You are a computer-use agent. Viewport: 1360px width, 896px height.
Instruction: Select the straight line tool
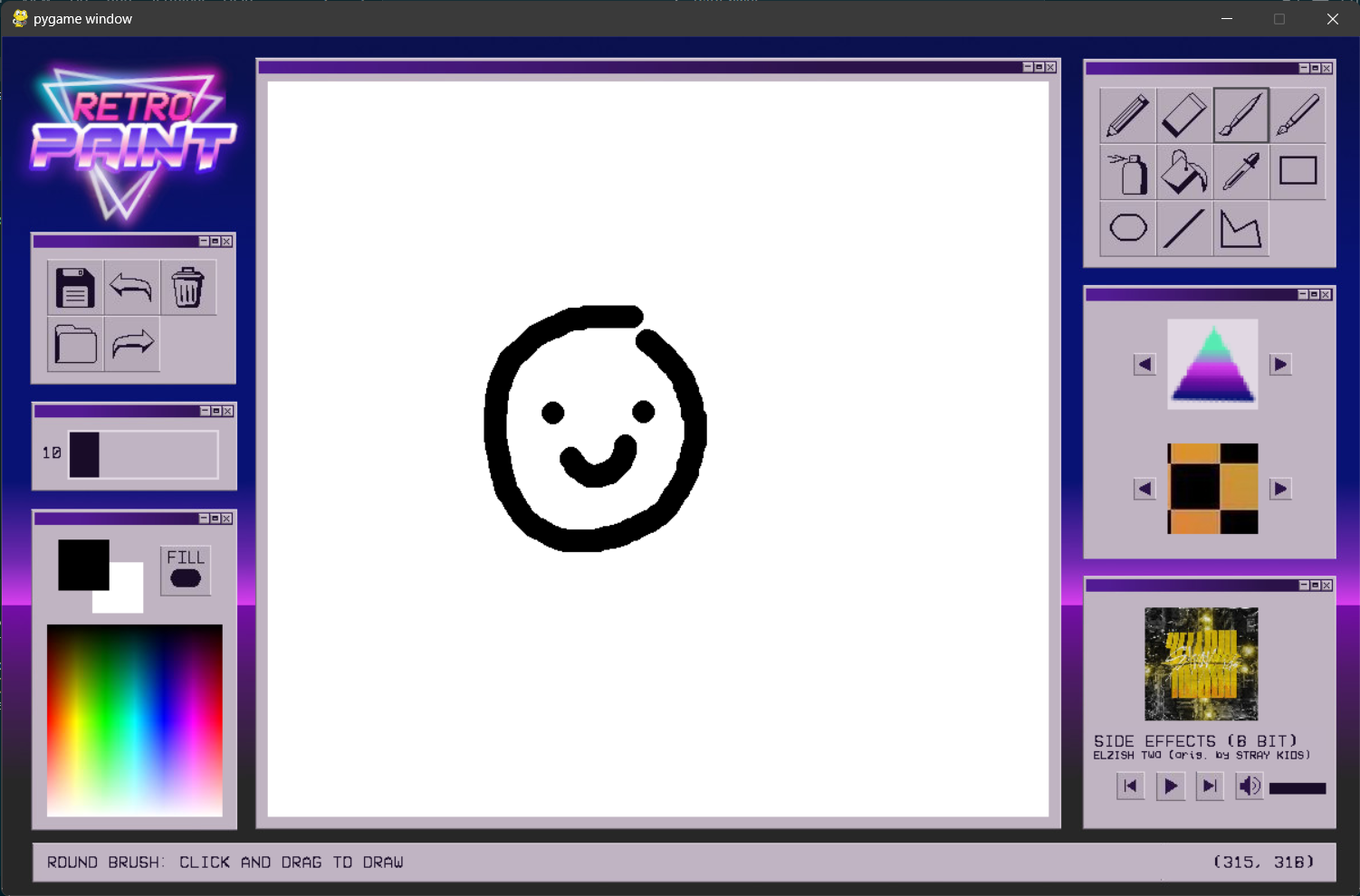coord(1184,228)
